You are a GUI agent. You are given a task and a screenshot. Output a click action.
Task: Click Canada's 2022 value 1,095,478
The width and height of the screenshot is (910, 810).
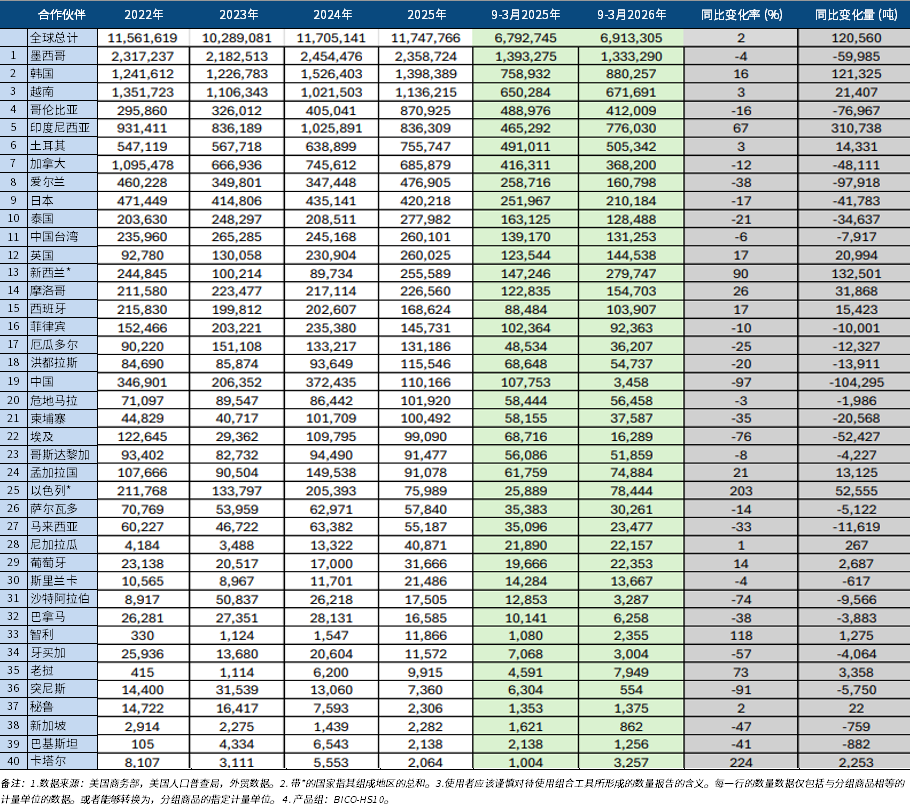coord(142,165)
